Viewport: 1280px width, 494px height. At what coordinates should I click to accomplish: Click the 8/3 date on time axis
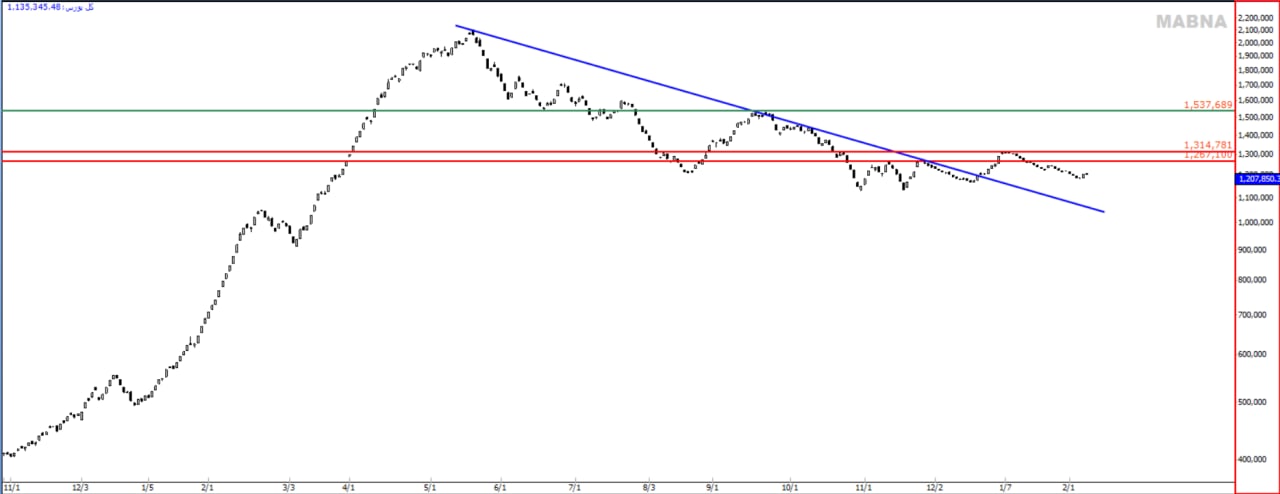[648, 487]
